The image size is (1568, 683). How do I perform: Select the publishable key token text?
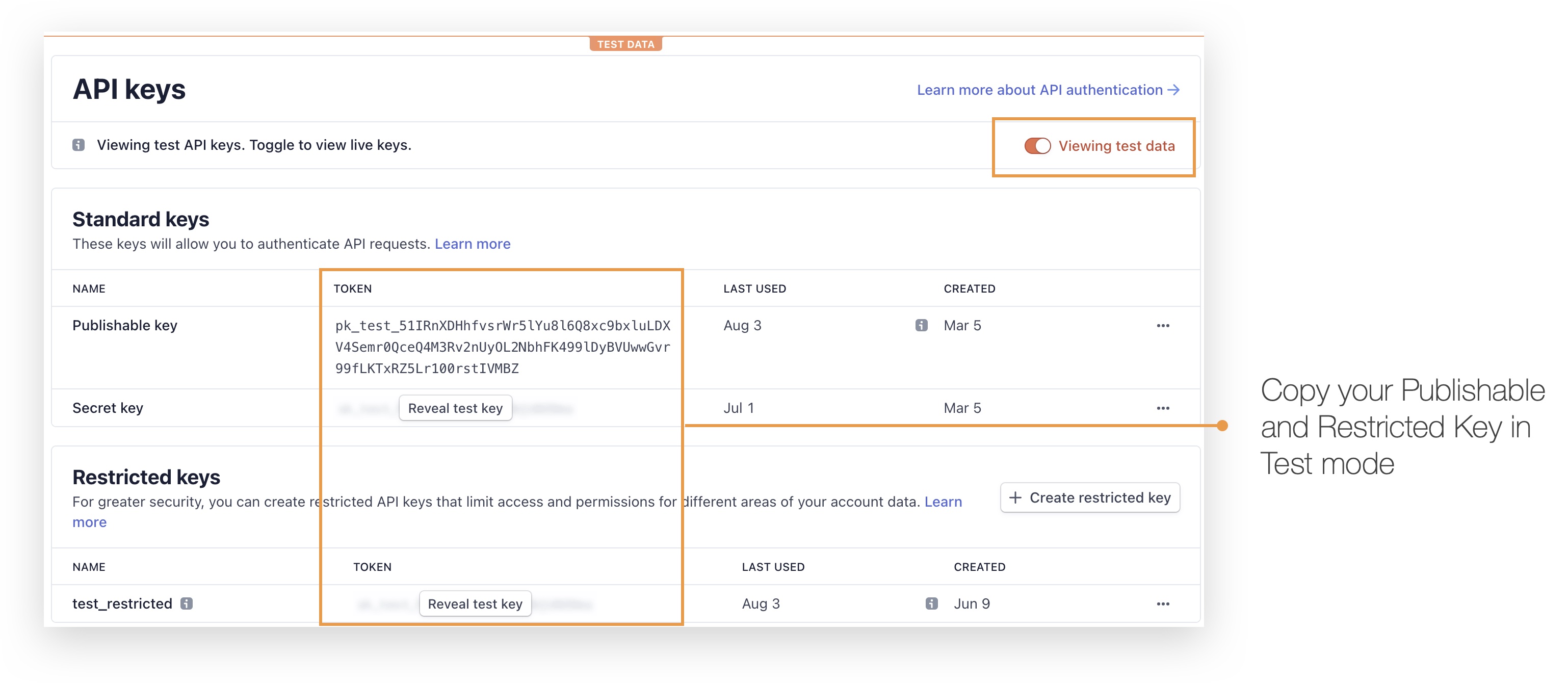coord(502,347)
